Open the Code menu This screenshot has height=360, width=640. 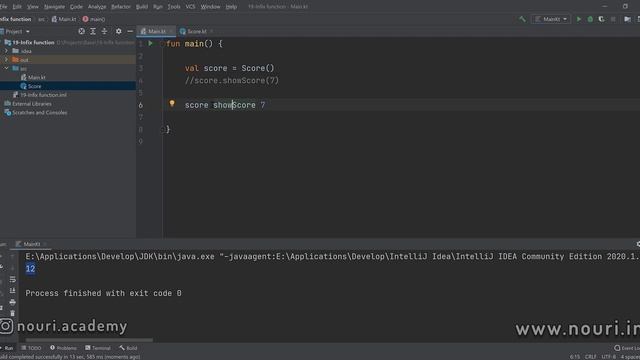[x=76, y=7]
